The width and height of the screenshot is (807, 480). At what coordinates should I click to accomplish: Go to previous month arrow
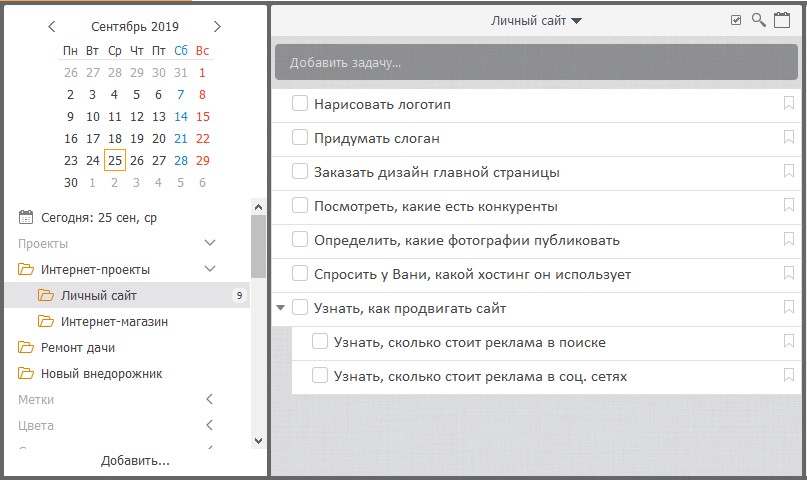pyautogui.click(x=51, y=26)
